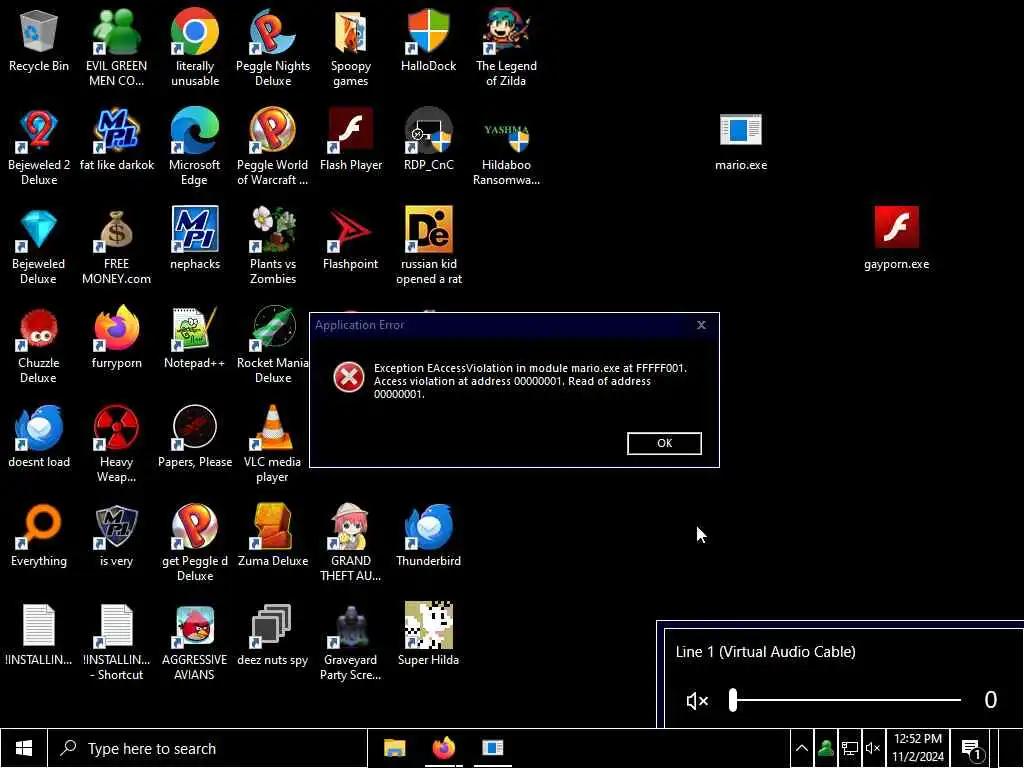This screenshot has height=768, width=1024.
Task: Open the network tray icon
Action: 849,748
